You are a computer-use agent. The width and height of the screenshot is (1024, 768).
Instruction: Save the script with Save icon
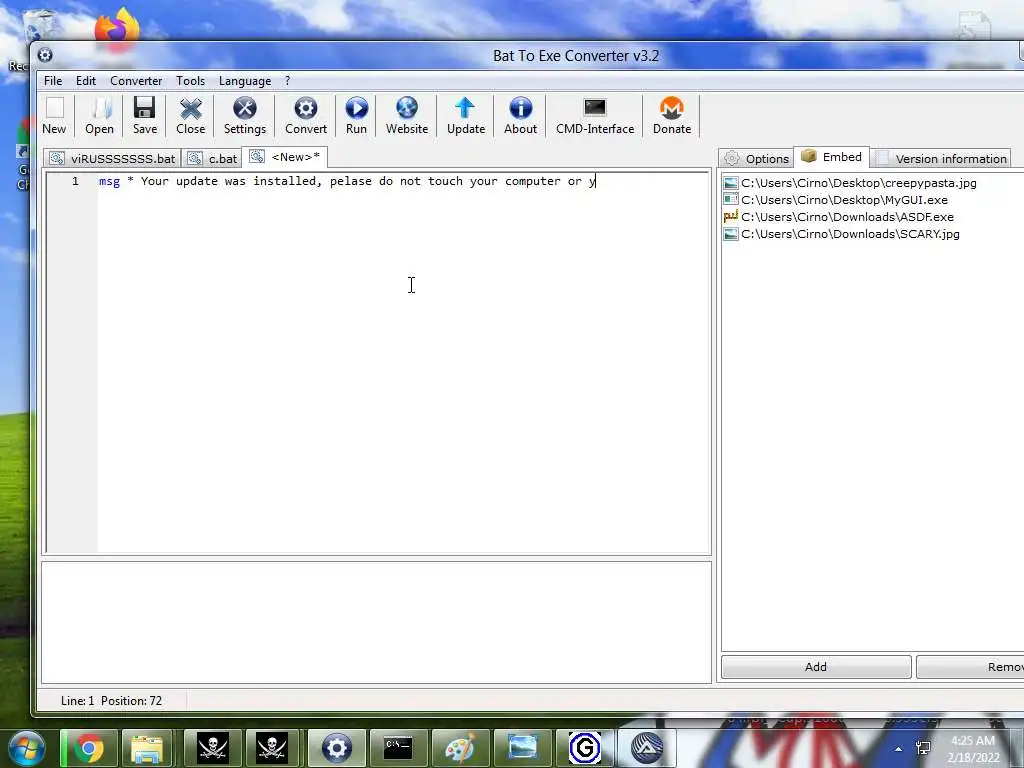tap(144, 116)
